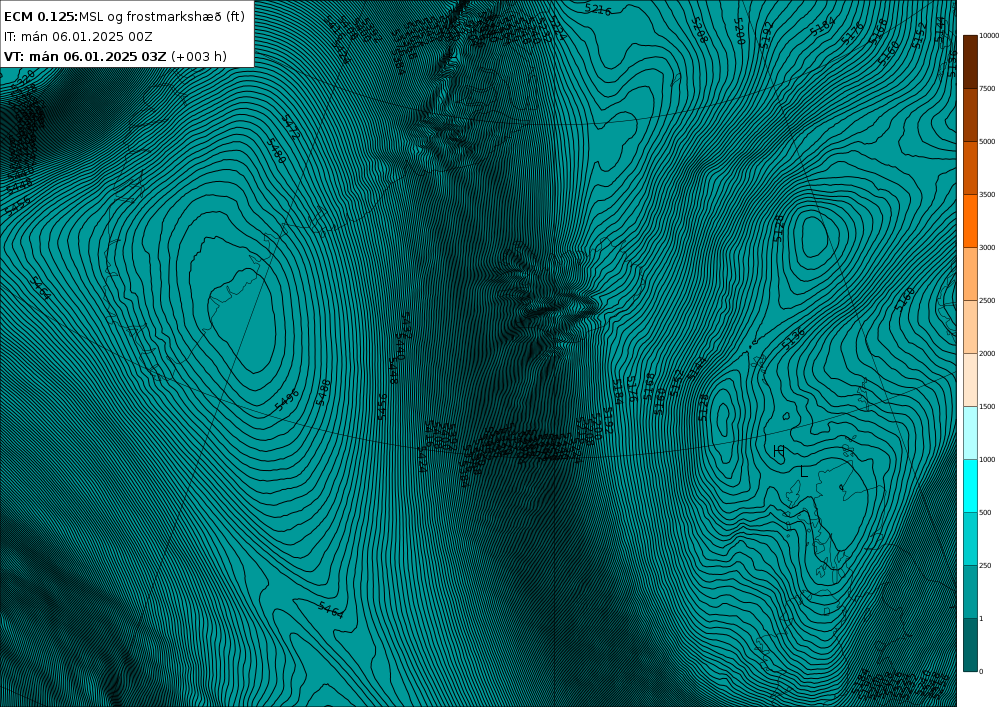Click the '10000' colorbar tick label

tap(989, 36)
